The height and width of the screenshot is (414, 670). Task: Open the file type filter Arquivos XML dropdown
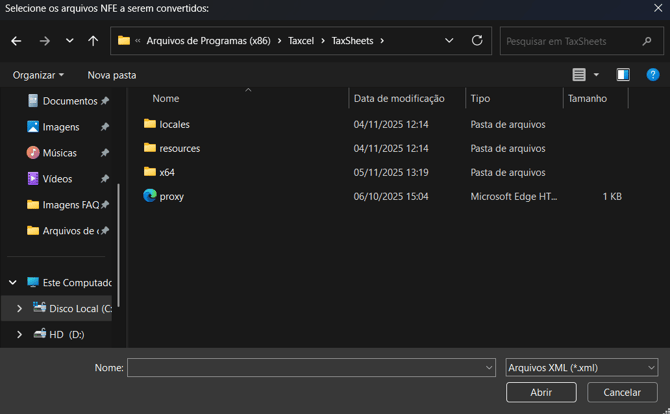click(x=581, y=368)
